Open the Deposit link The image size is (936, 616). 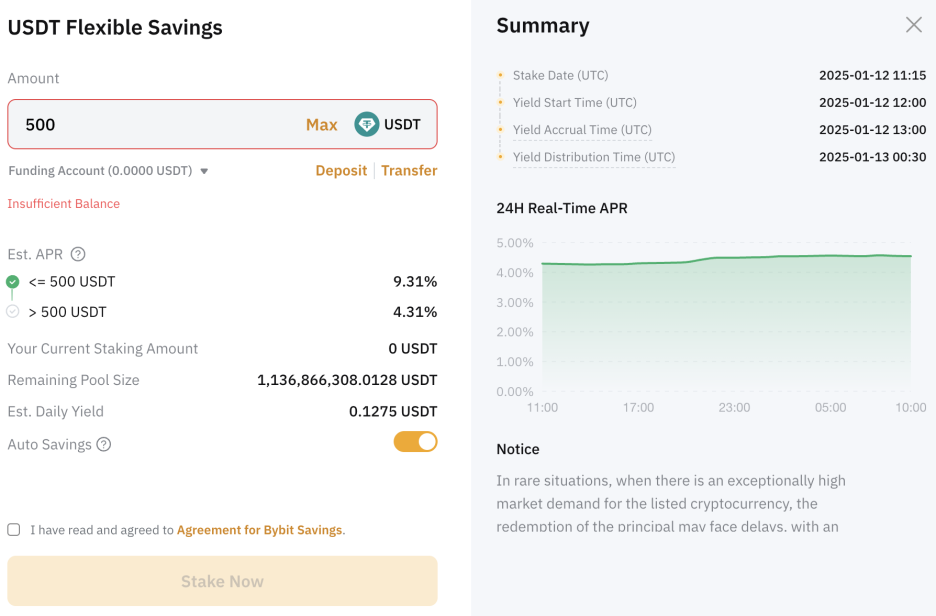[x=341, y=171]
